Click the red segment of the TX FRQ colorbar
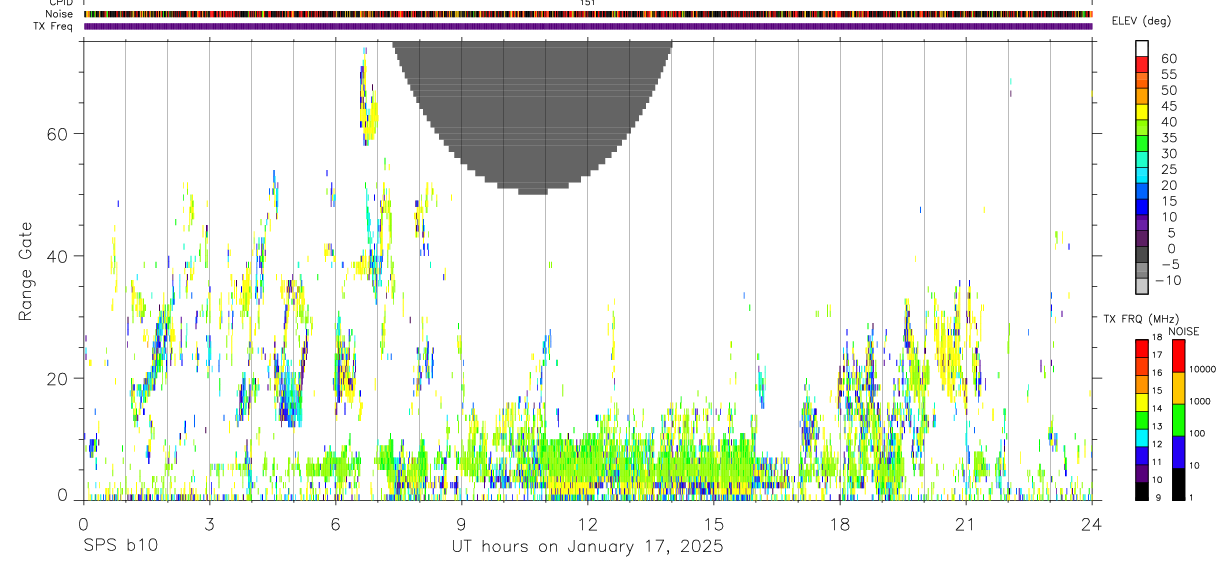Viewport: 1228px width, 567px height. 1142,349
